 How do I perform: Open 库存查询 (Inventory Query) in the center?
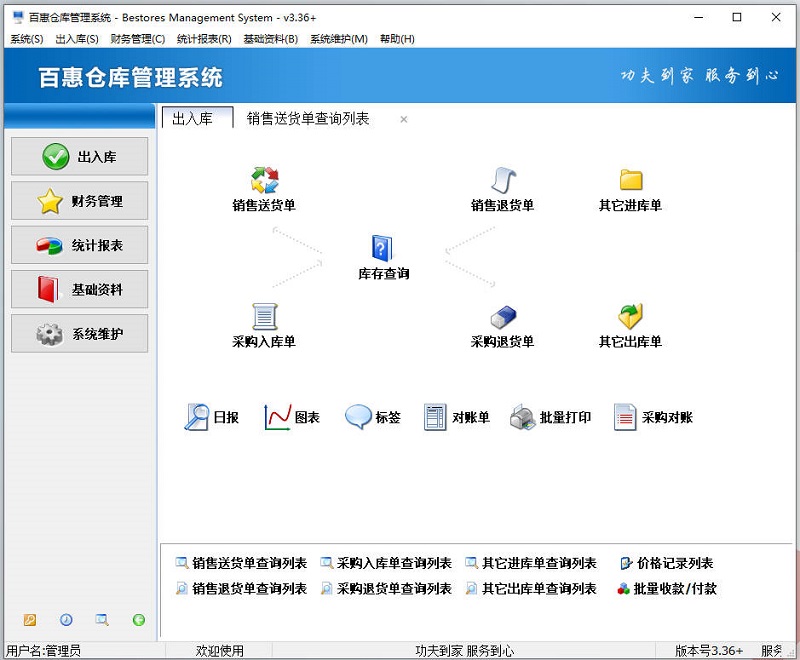pyautogui.click(x=382, y=250)
